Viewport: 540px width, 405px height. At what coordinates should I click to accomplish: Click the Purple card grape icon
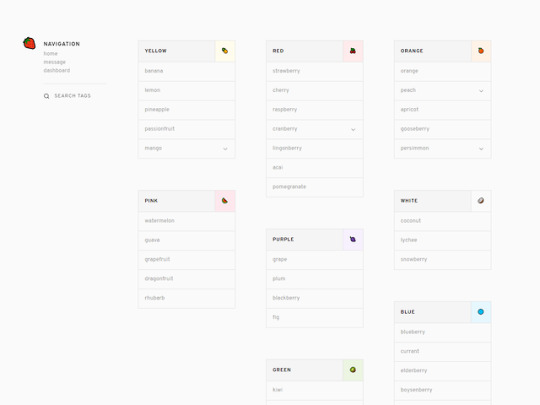point(353,239)
